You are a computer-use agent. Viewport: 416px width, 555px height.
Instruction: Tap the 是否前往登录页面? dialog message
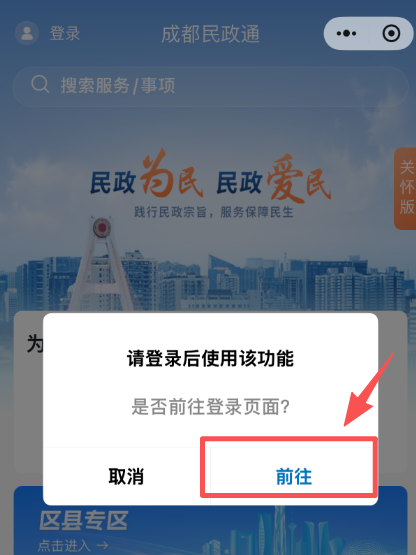pyautogui.click(x=210, y=406)
